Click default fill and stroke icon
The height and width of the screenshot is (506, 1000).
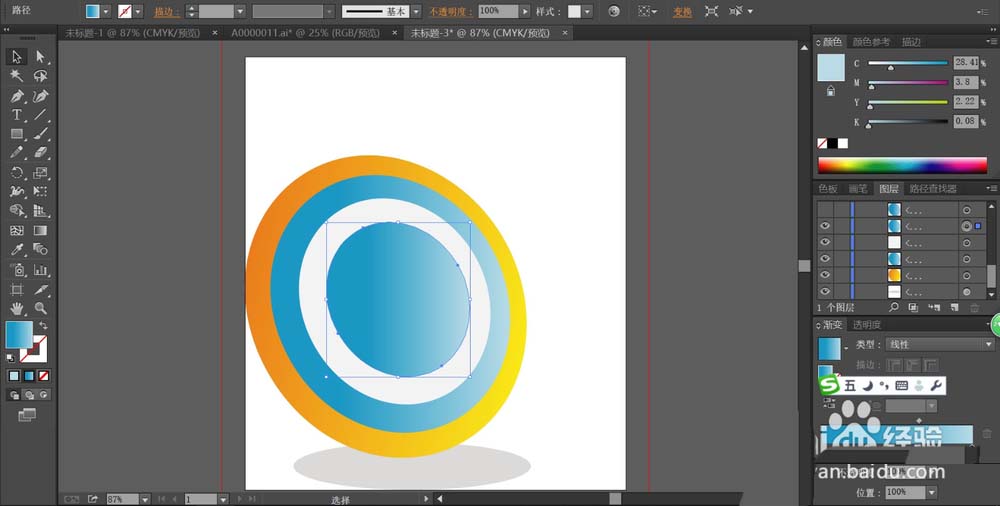10,359
